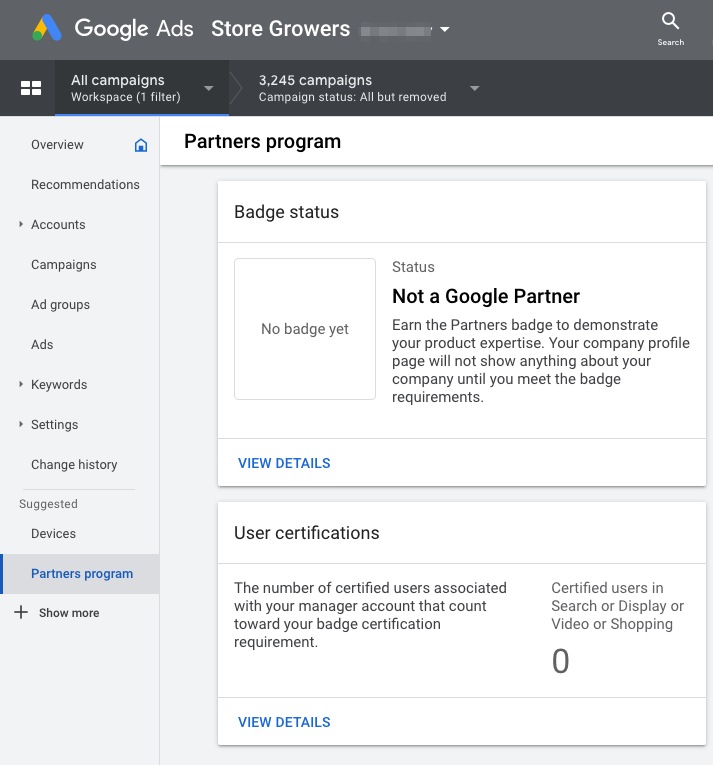Expand the Accounts menu arrow
713x765 pixels.
pyautogui.click(x=21, y=224)
